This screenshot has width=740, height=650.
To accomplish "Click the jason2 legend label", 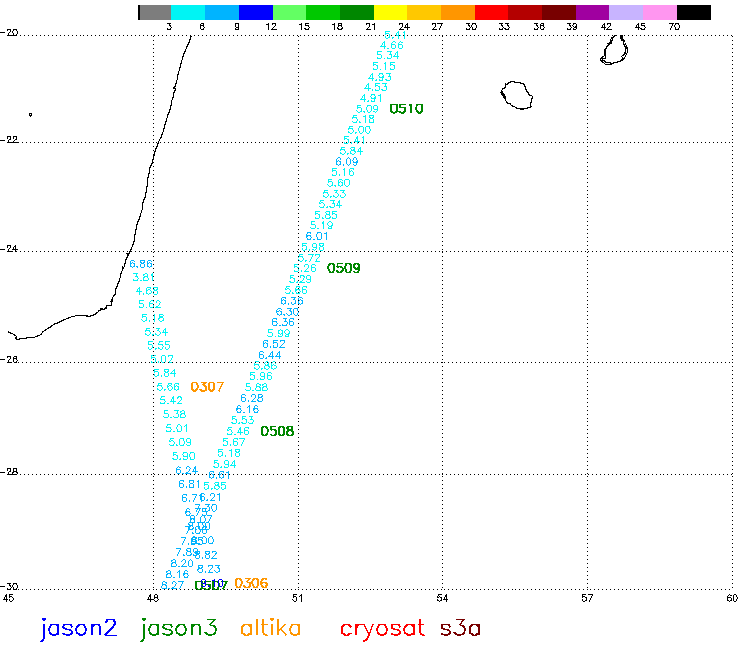I will click(78, 629).
